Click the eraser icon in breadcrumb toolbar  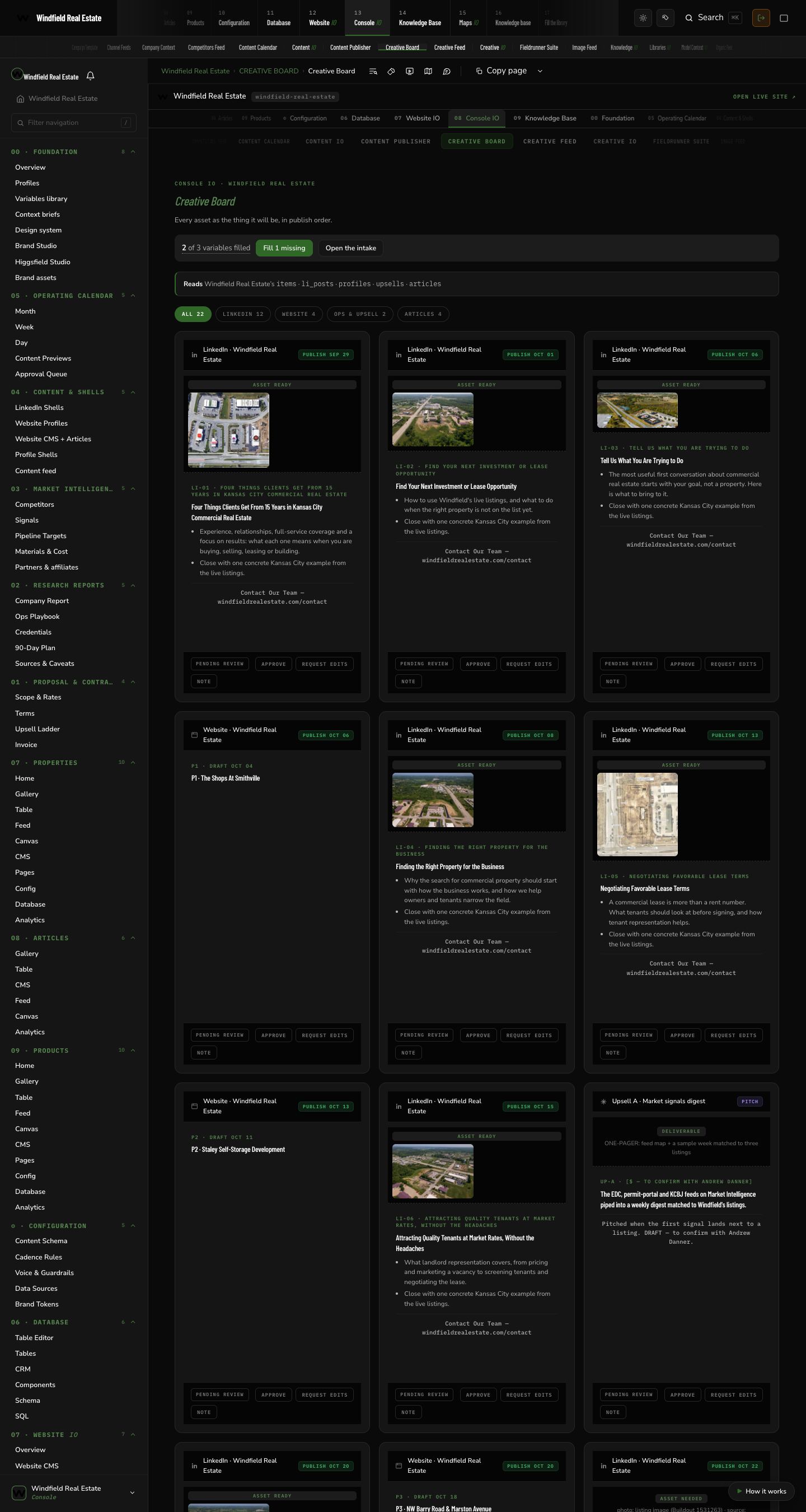coord(391,71)
